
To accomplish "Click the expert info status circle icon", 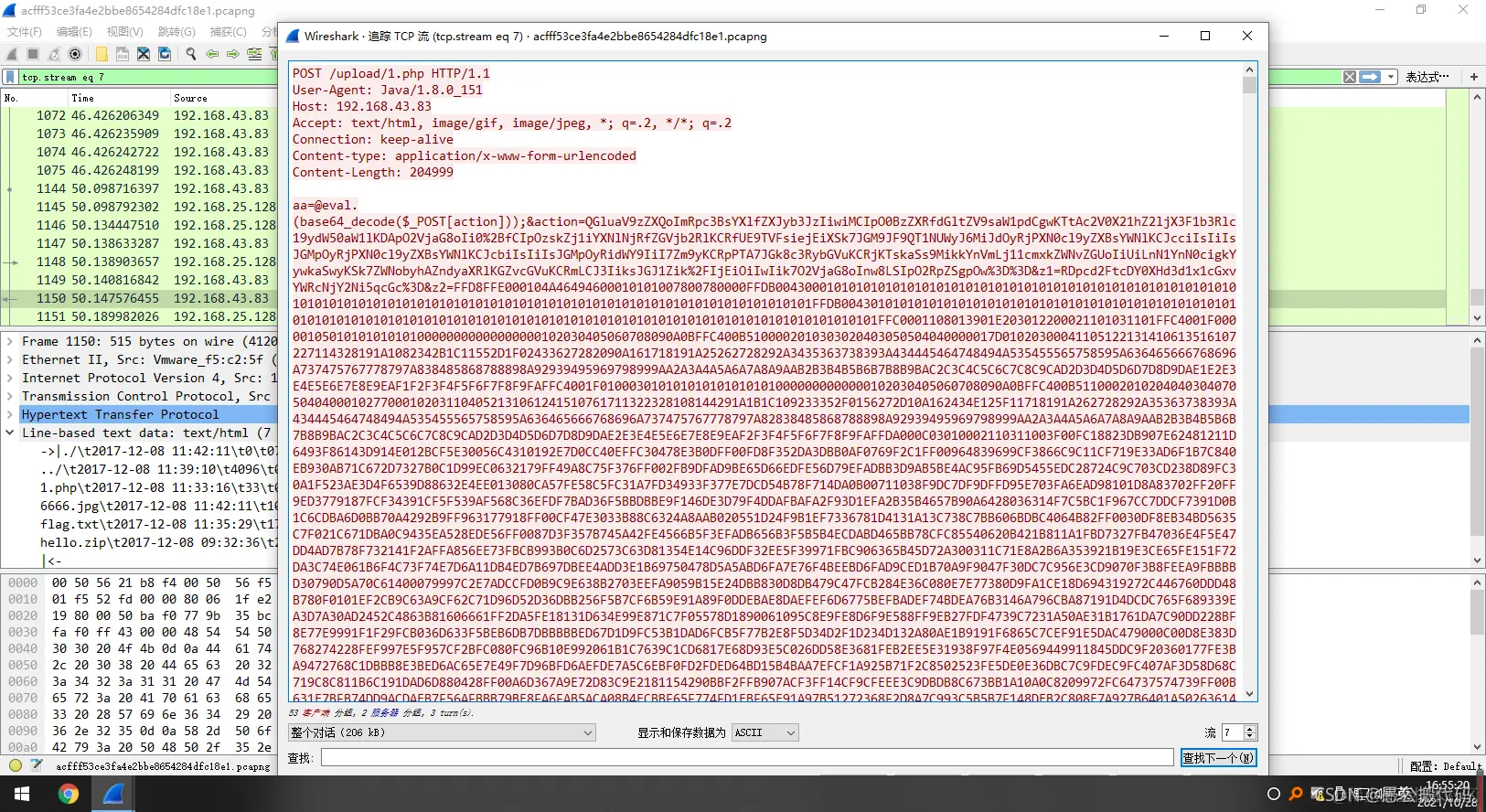I will (x=16, y=765).
